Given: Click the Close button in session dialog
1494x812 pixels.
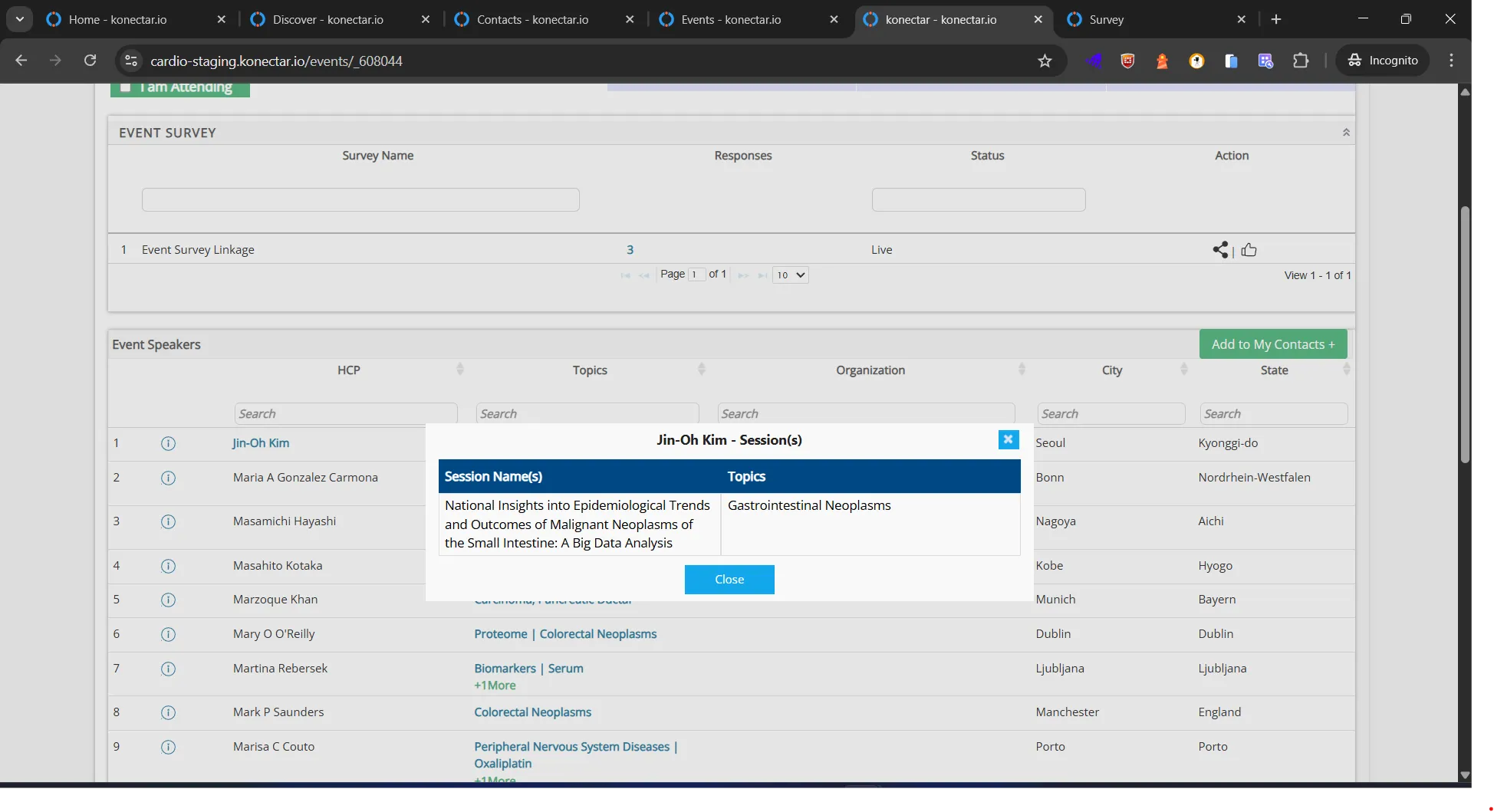Looking at the screenshot, I should [x=729, y=580].
